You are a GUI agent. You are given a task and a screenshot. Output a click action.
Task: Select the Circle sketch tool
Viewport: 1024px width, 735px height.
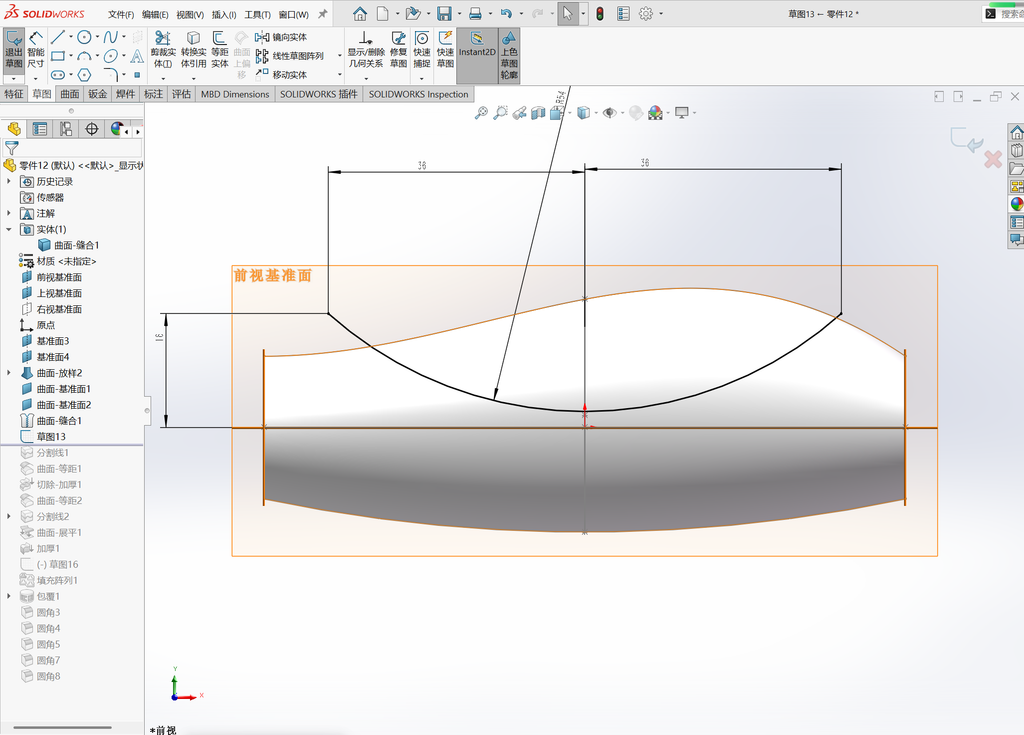click(x=84, y=37)
